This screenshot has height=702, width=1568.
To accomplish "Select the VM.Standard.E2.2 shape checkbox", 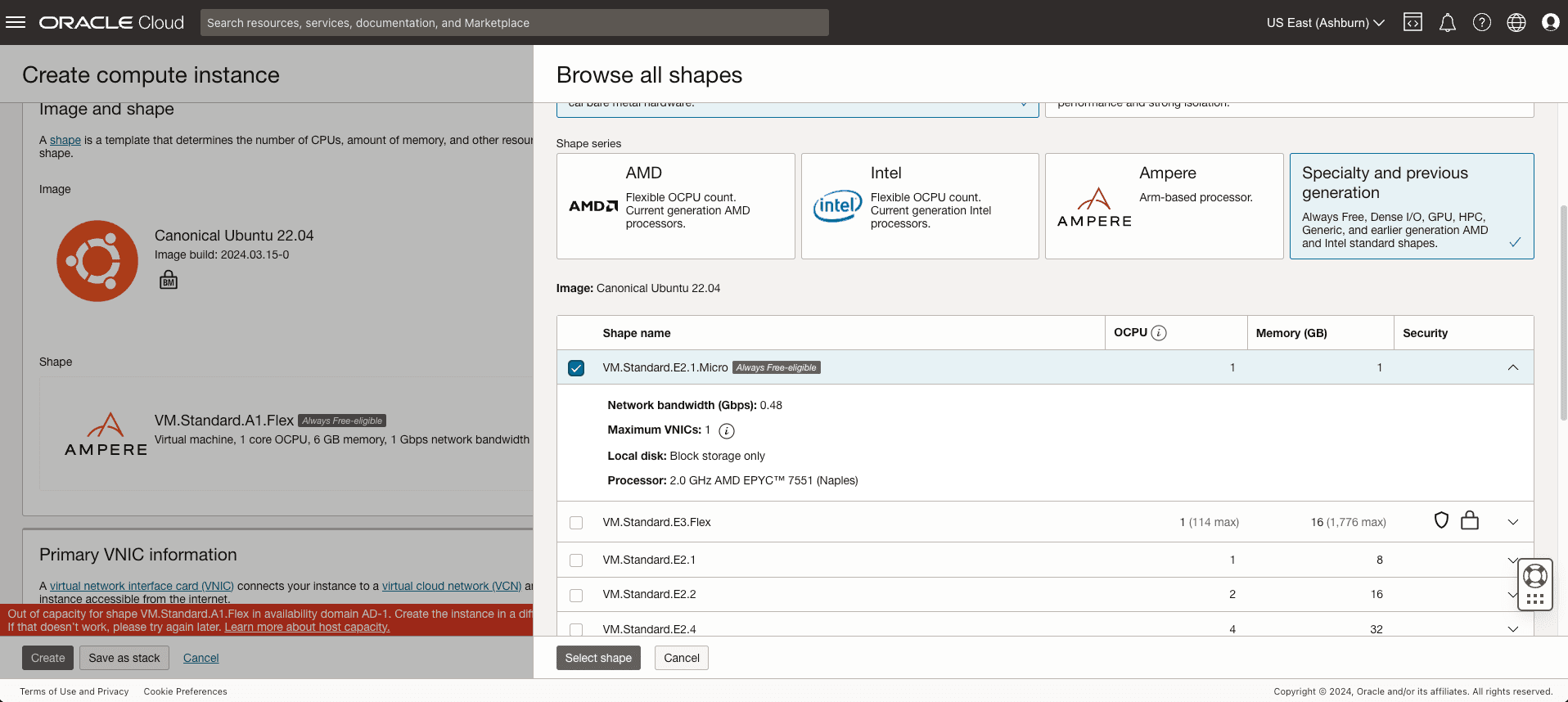I will pos(576,595).
